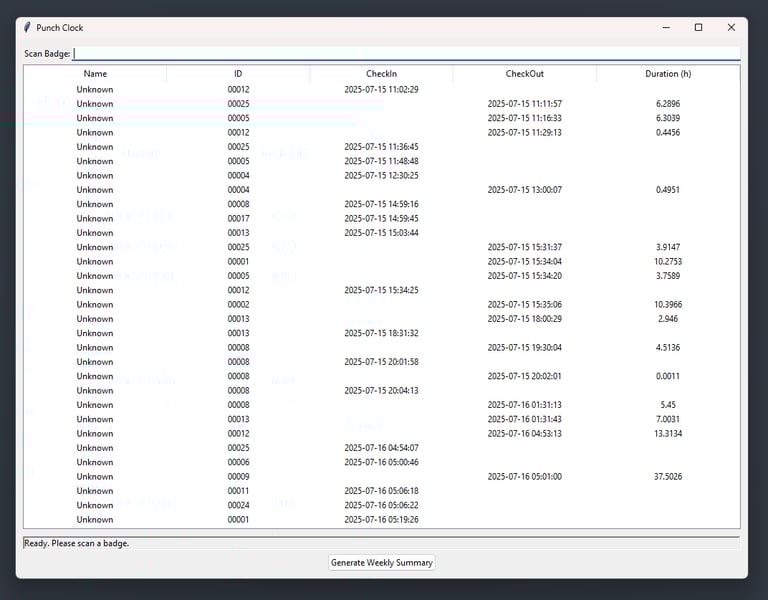Click the CheckOut column header
Image resolution: width=768 pixels, height=600 pixels.
coord(525,74)
